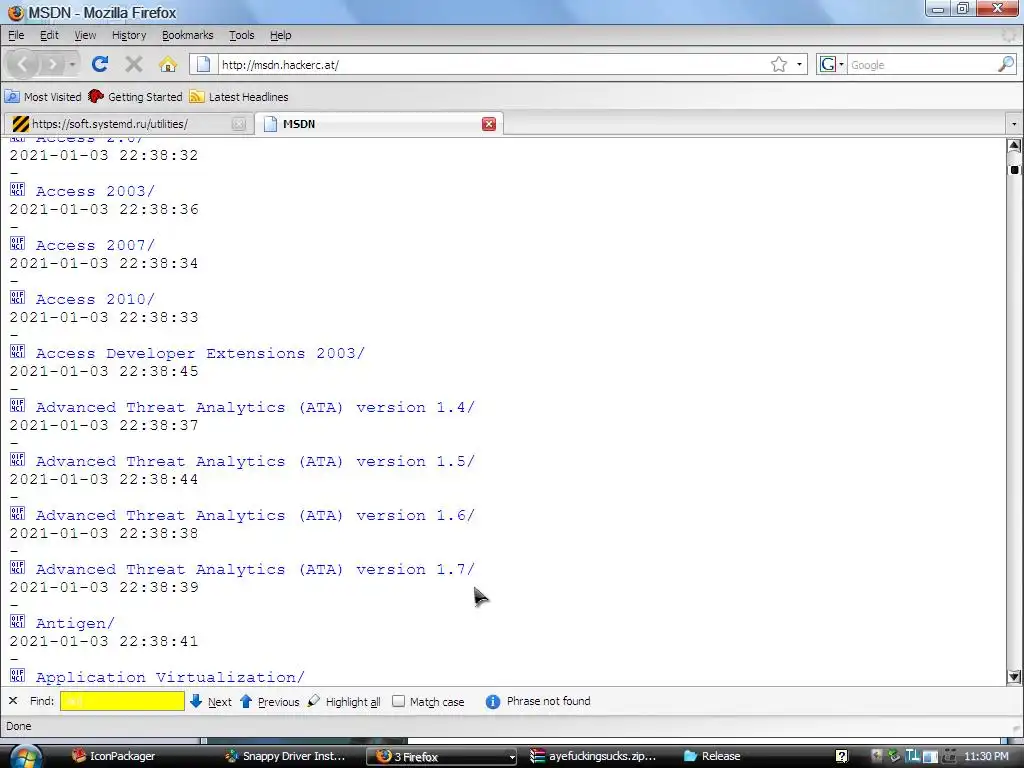Click folder icon beside ATA version 1.4/
The height and width of the screenshot is (768, 1024).
[x=18, y=406]
